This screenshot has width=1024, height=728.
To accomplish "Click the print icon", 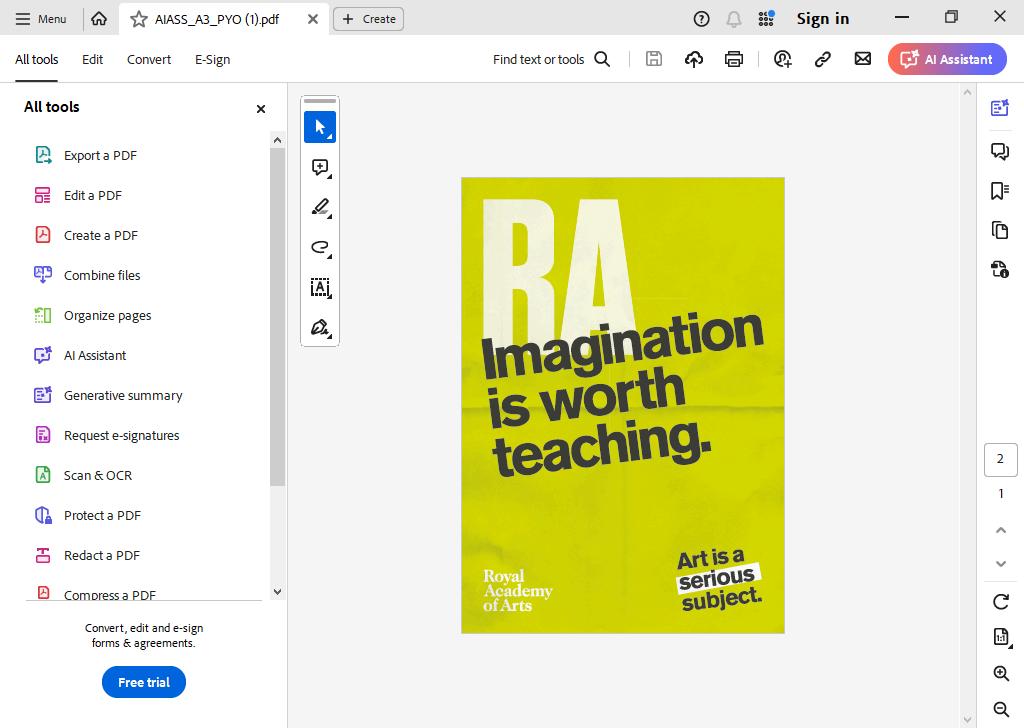I will 734,59.
